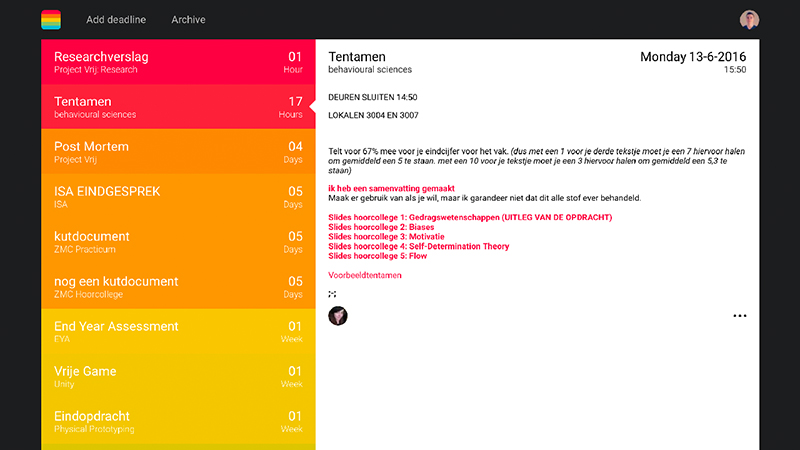
Task: Click the small expand icon below Voorbeeldtentamen
Action: [332, 294]
